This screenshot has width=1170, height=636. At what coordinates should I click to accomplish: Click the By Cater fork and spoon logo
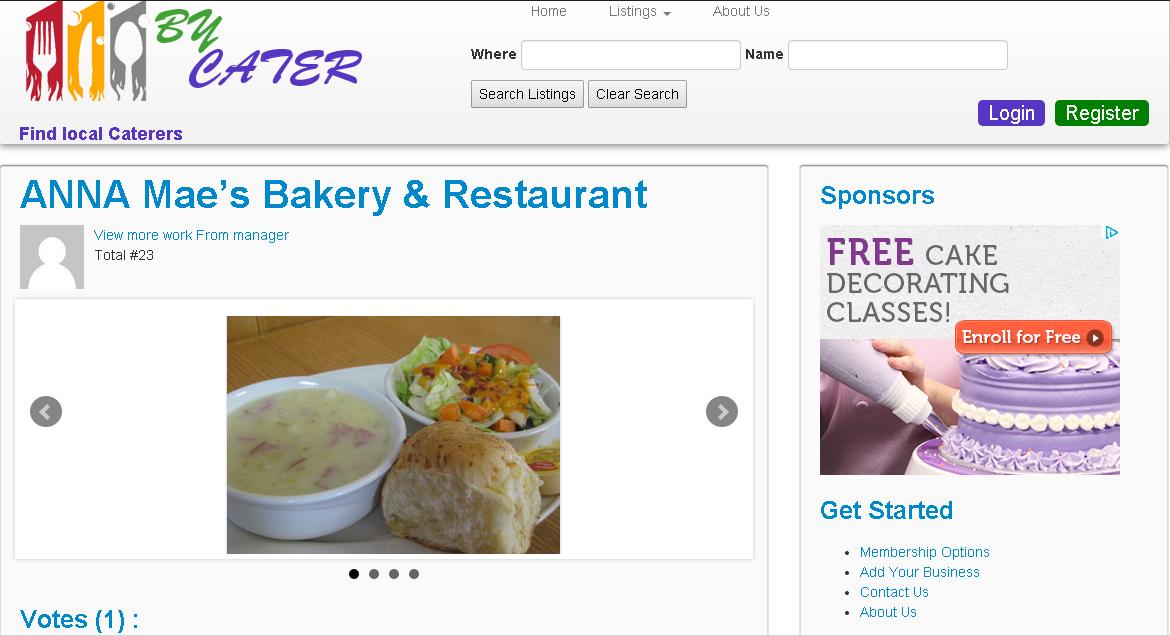click(193, 51)
